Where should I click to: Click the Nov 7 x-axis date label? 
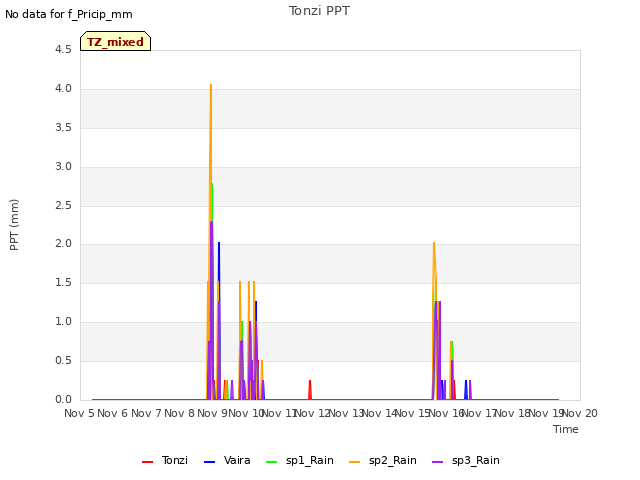(146, 413)
